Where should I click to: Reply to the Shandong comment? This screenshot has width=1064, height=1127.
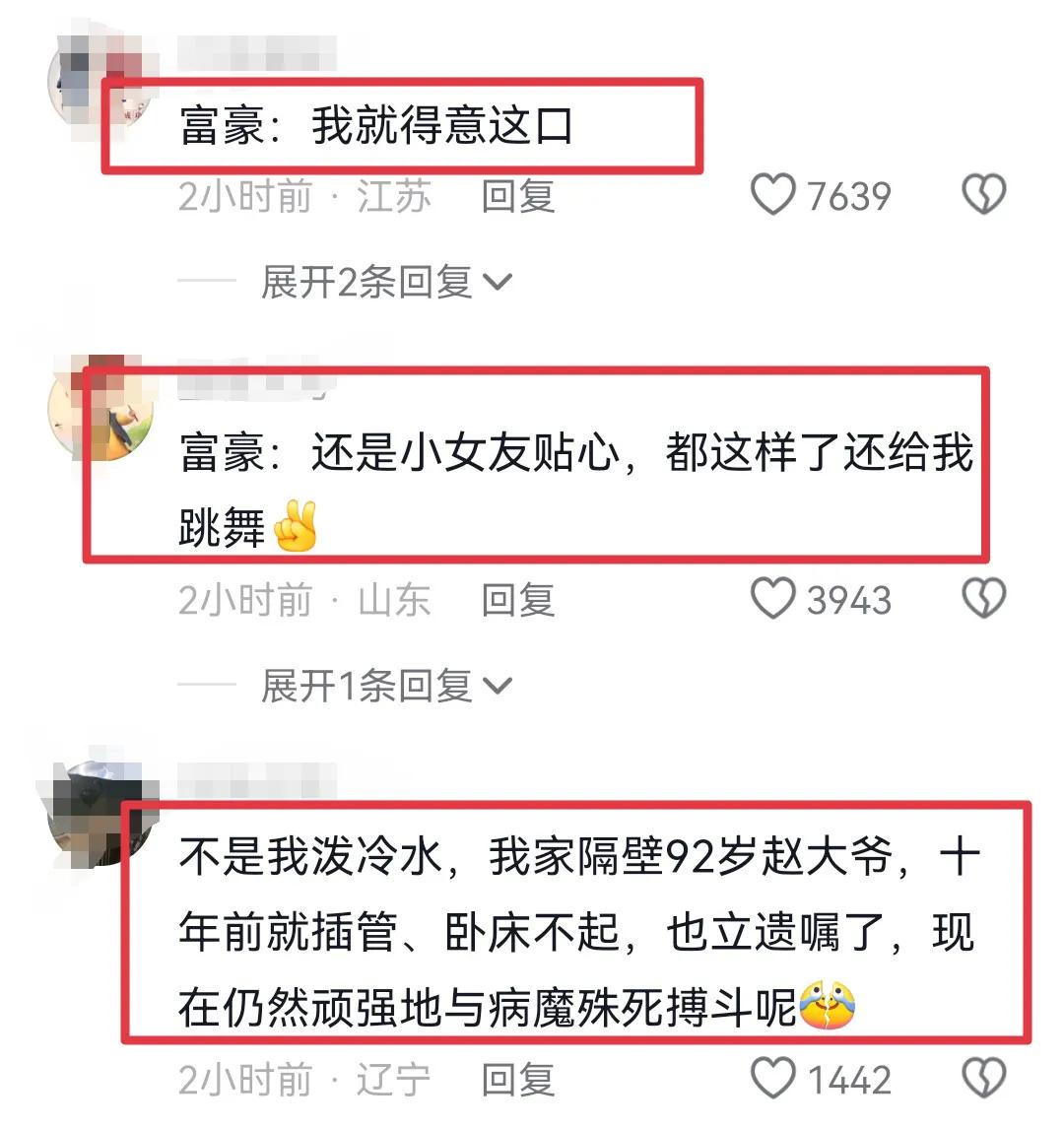[x=517, y=600]
